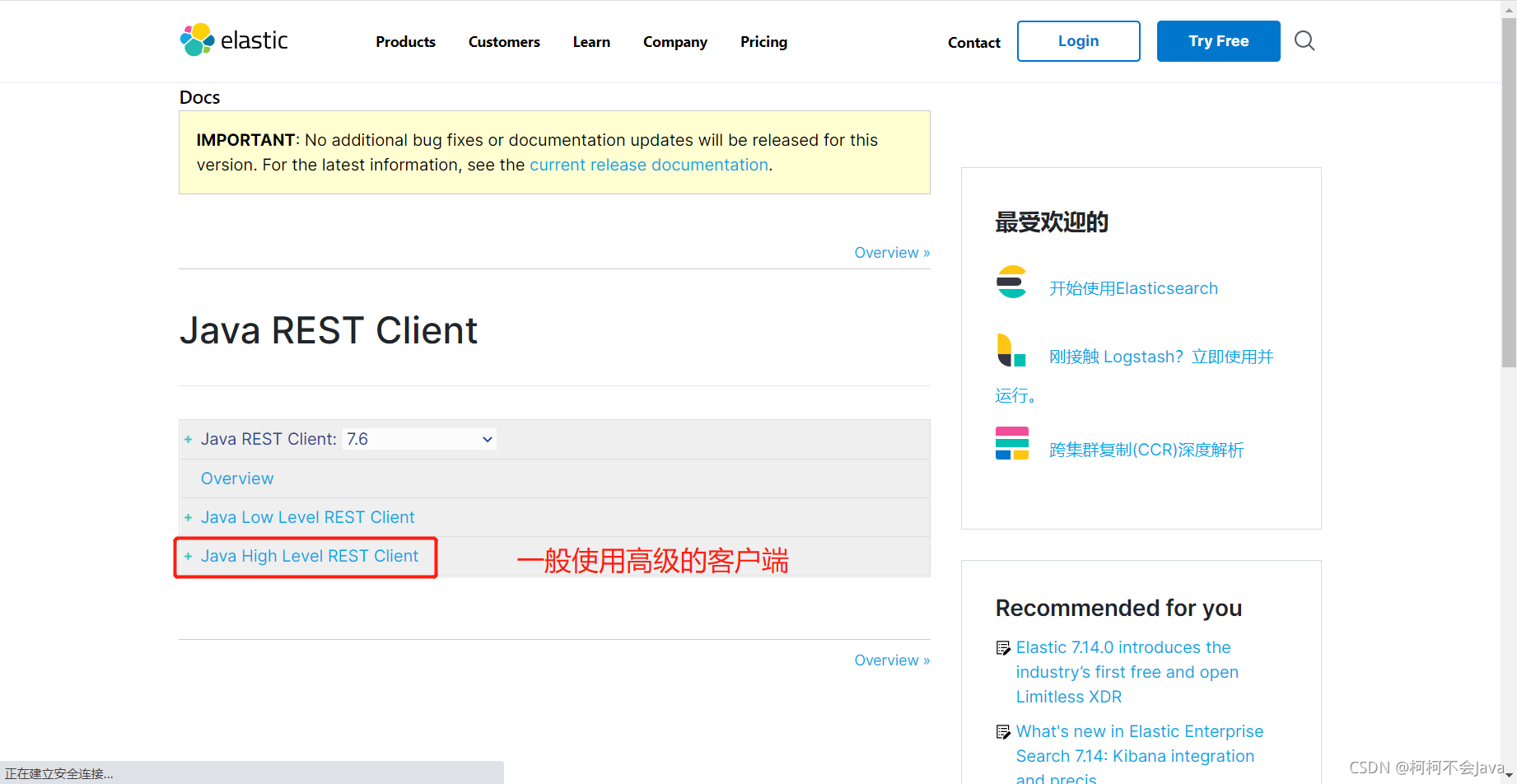Image resolution: width=1517 pixels, height=784 pixels.
Task: Click the Docs heading
Action: tap(200, 97)
